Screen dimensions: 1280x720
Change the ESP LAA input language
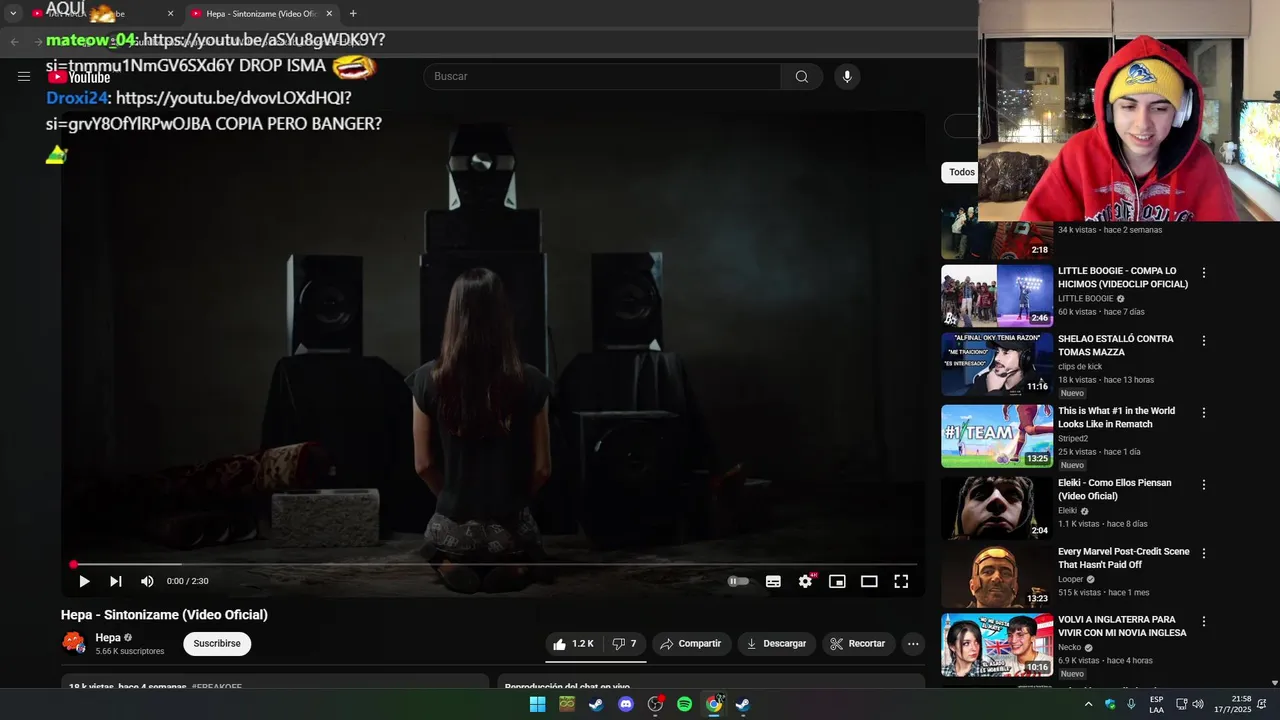[1156, 704]
